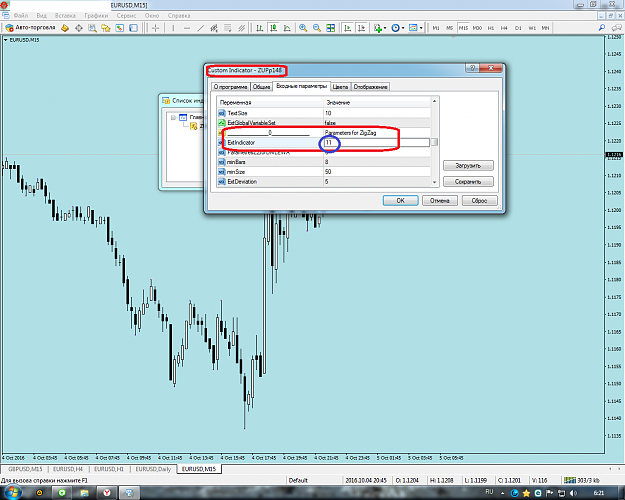Click the parameters list scroll-down arrow
The width and height of the screenshot is (625, 500).
[434, 182]
